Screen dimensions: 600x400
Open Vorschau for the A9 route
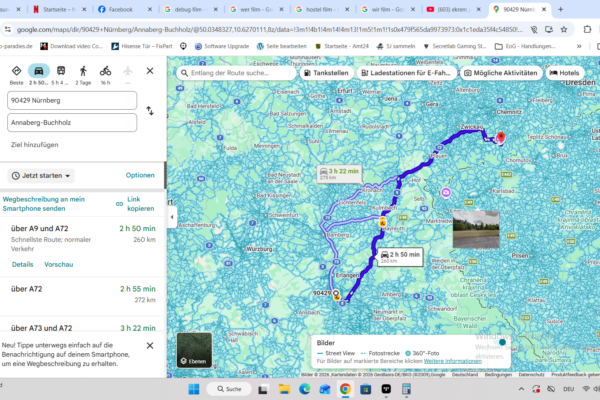click(59, 264)
